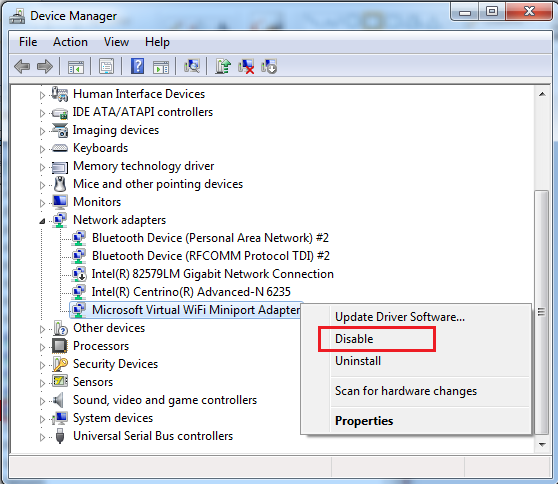Select Intel(R) 82579LM Gigabit Network Connection

[x=212, y=274]
